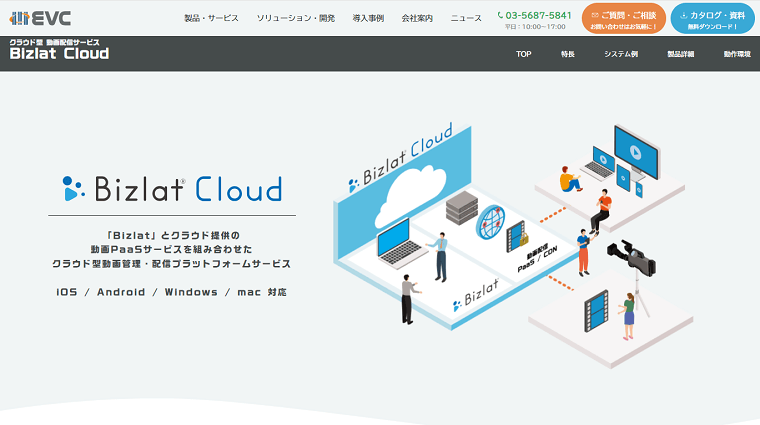Click the phone handset icon beside number
The width and height of the screenshot is (760, 425).
[500, 16]
